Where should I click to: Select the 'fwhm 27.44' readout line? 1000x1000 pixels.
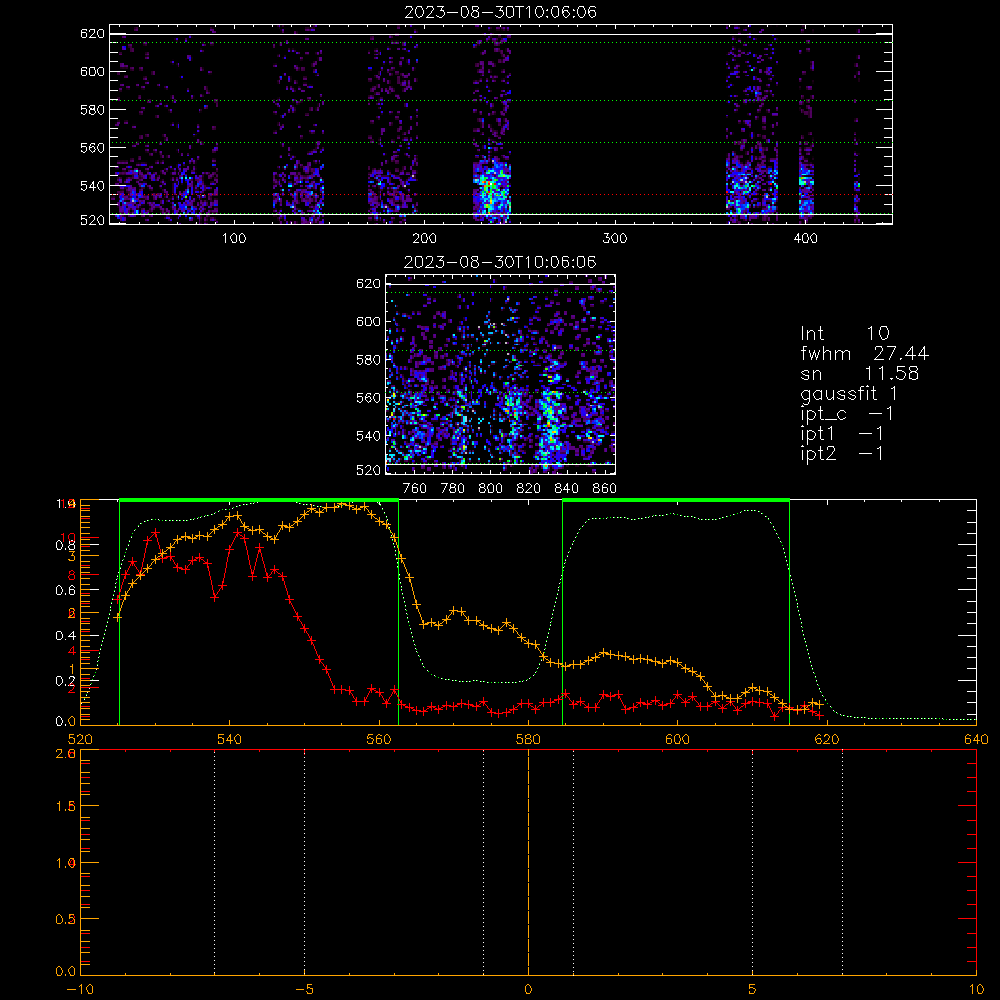(x=864, y=353)
